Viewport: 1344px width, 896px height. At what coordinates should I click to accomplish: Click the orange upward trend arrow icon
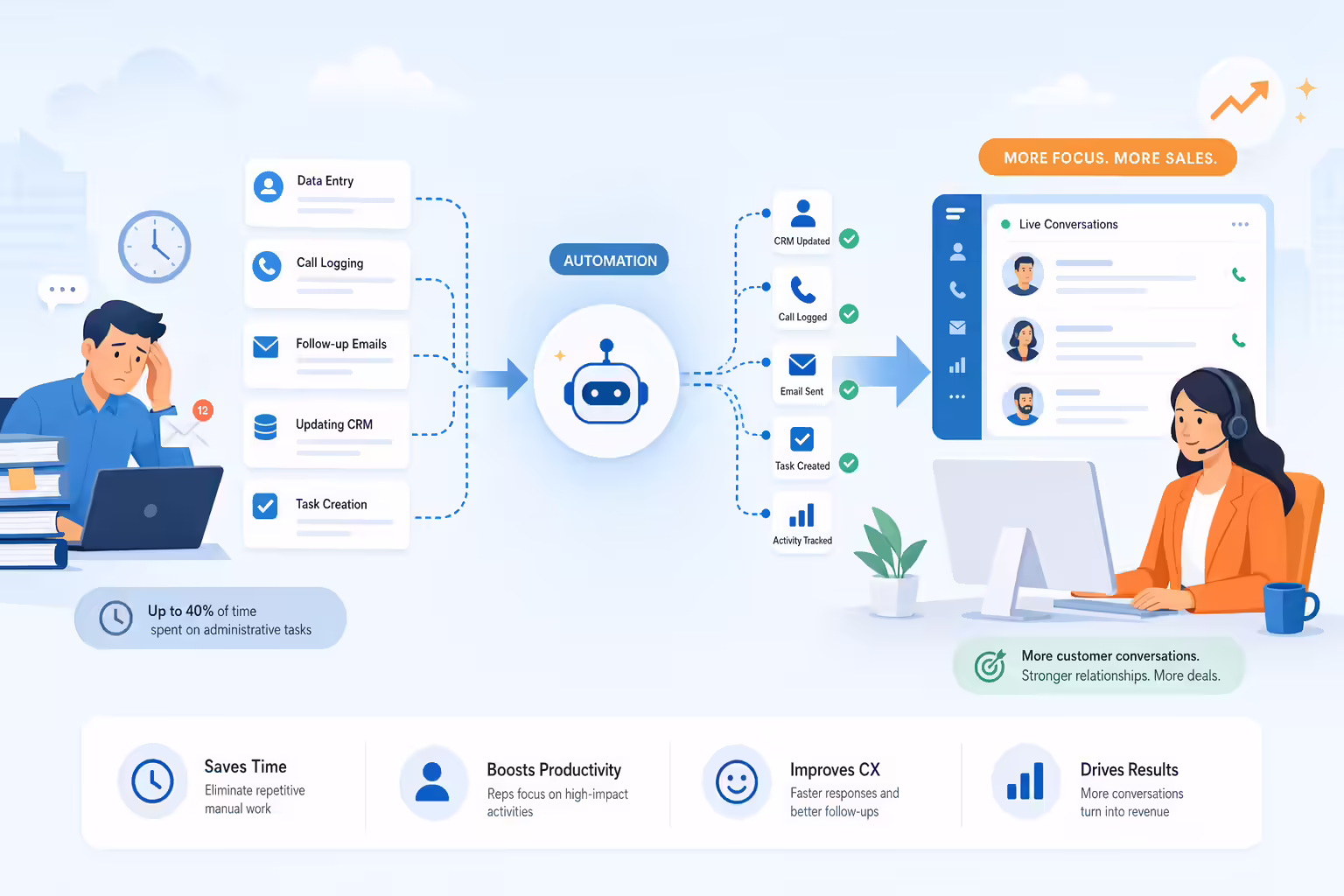(1239, 99)
